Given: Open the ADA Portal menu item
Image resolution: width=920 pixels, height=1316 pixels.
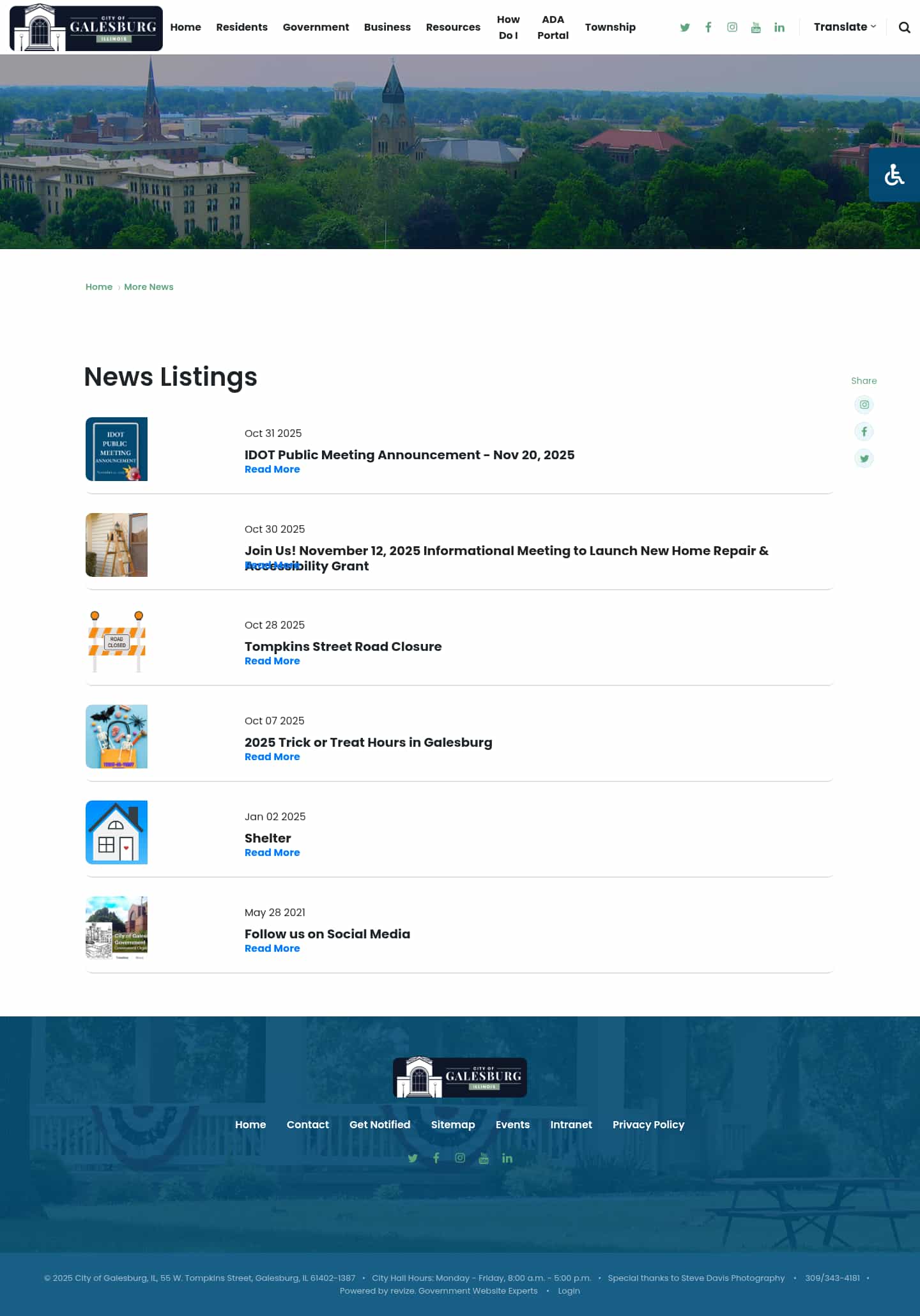Looking at the screenshot, I should click(553, 27).
